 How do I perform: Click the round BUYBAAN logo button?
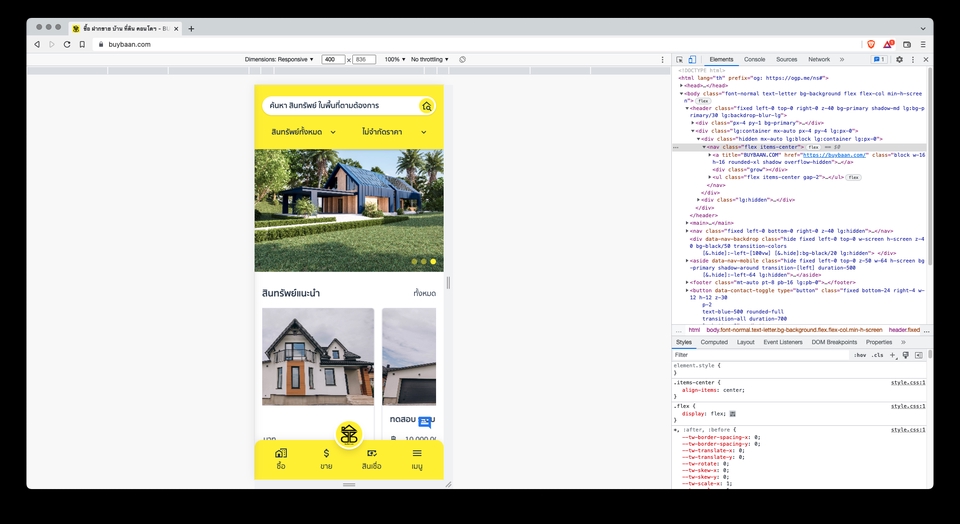(x=349, y=434)
